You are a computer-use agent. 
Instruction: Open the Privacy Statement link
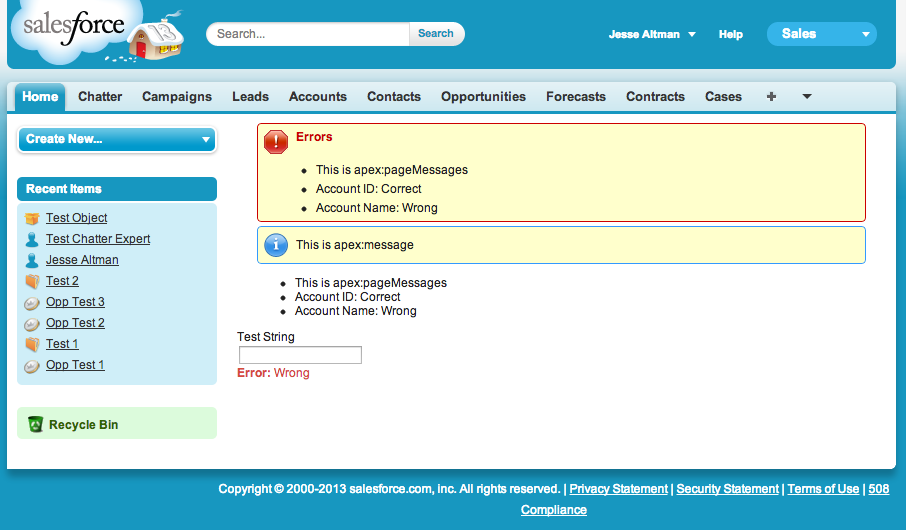click(x=618, y=489)
